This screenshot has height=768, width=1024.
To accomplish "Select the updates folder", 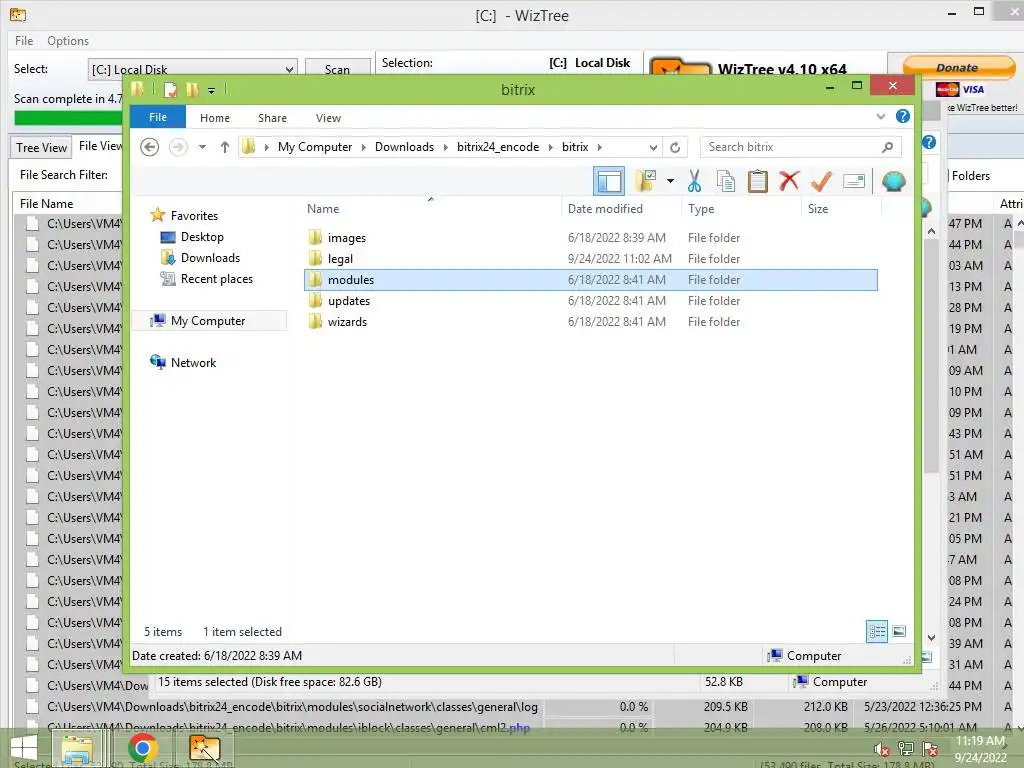I will (x=349, y=300).
